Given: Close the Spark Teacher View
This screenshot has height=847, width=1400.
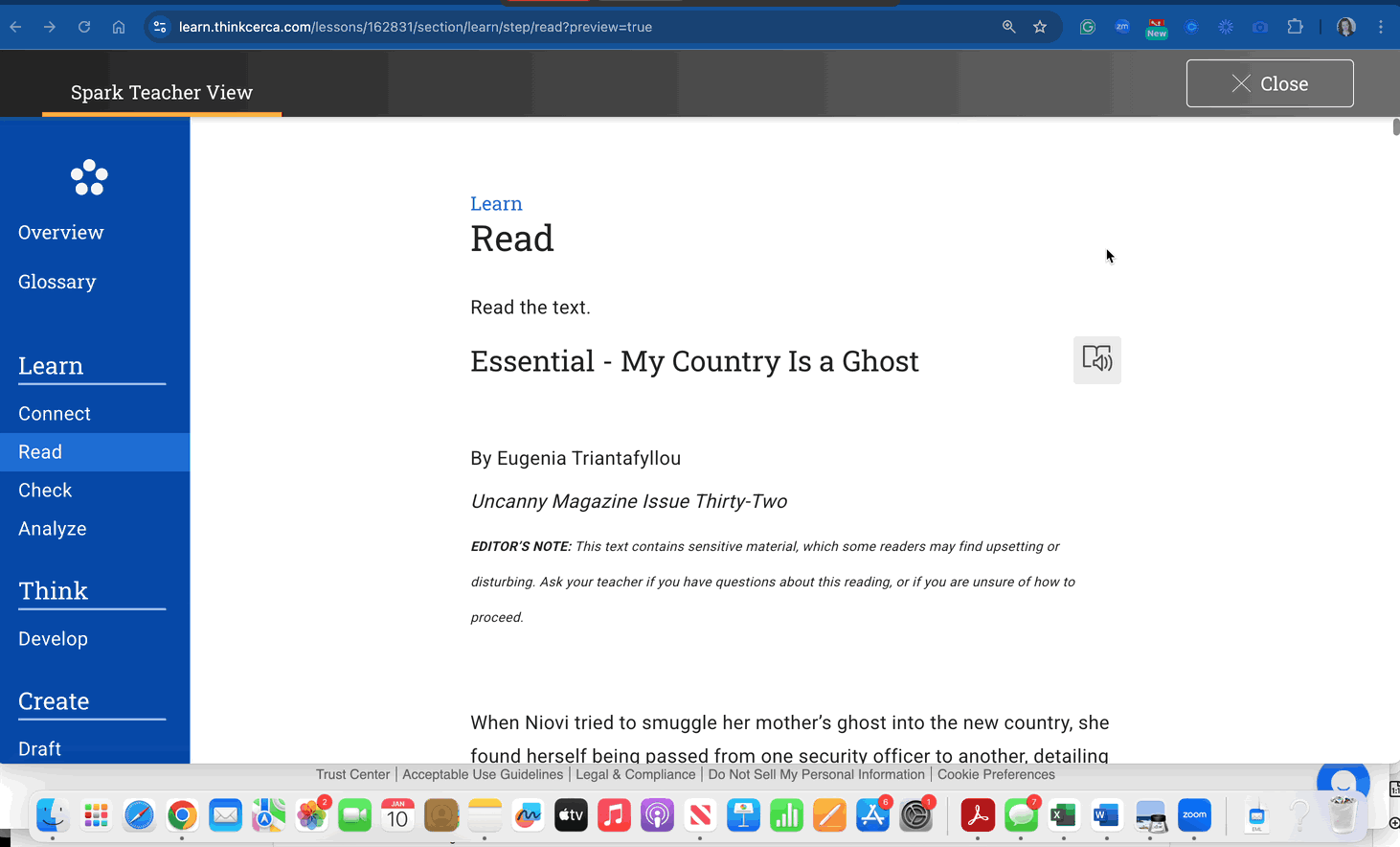Looking at the screenshot, I should coord(1269,84).
